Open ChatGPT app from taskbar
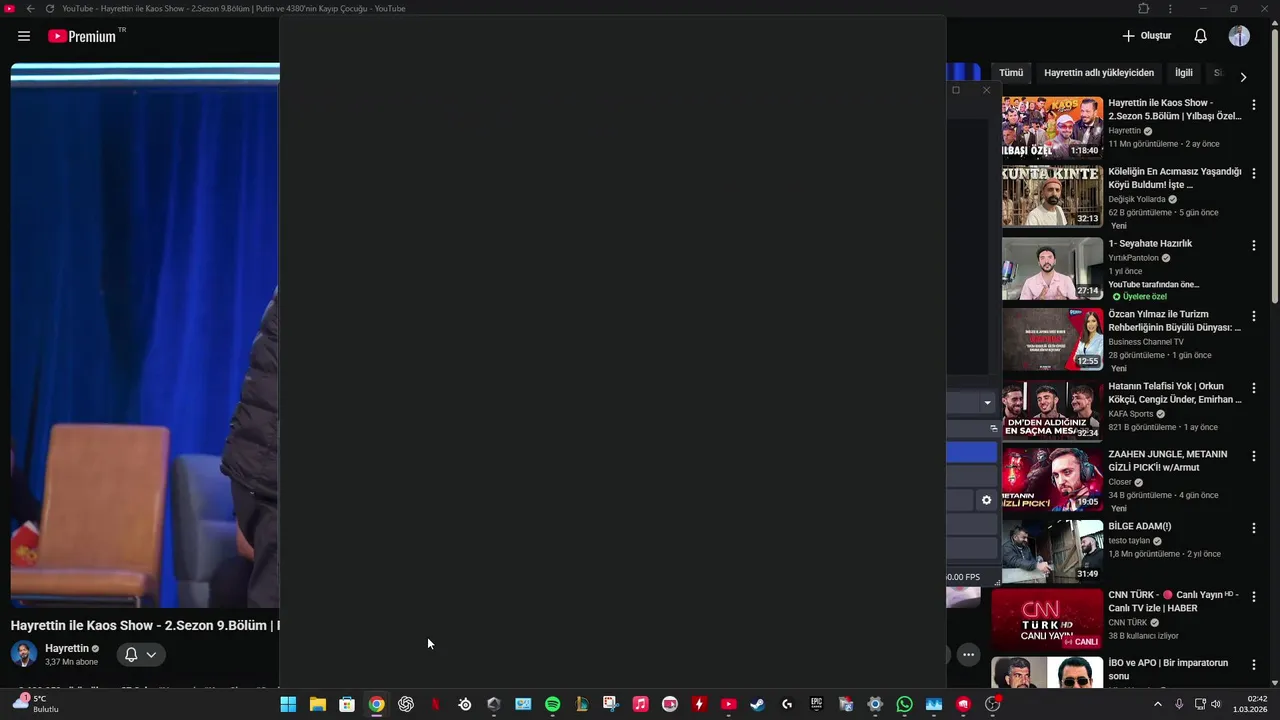The image size is (1280, 720). 406,704
